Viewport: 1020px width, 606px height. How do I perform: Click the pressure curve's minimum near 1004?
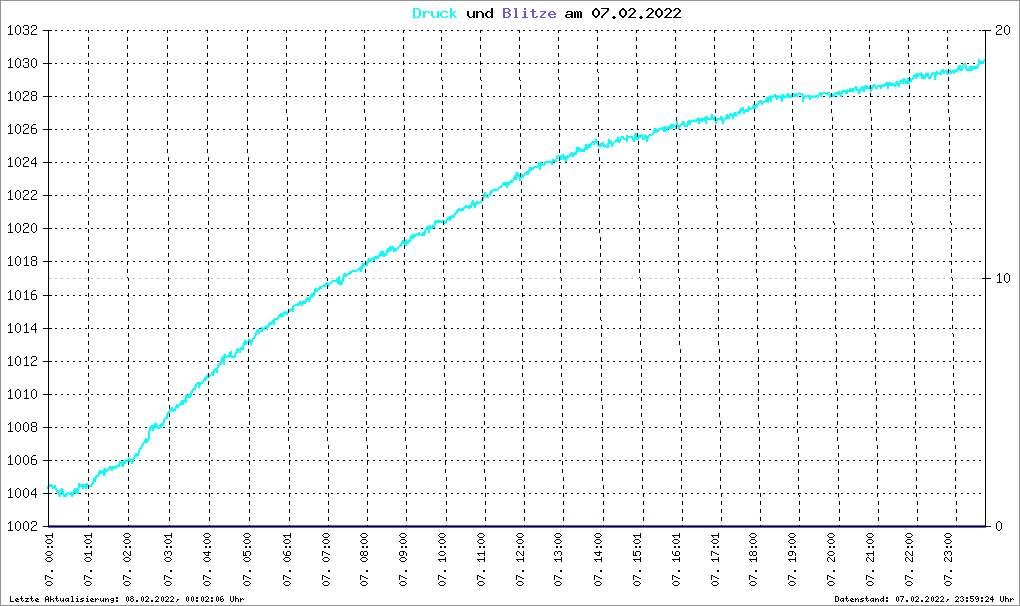click(64, 495)
